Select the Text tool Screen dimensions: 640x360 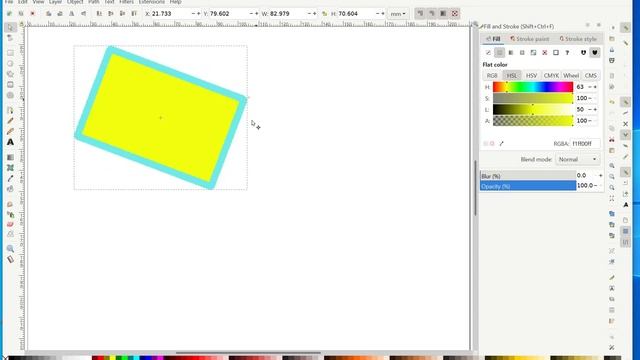(10, 142)
